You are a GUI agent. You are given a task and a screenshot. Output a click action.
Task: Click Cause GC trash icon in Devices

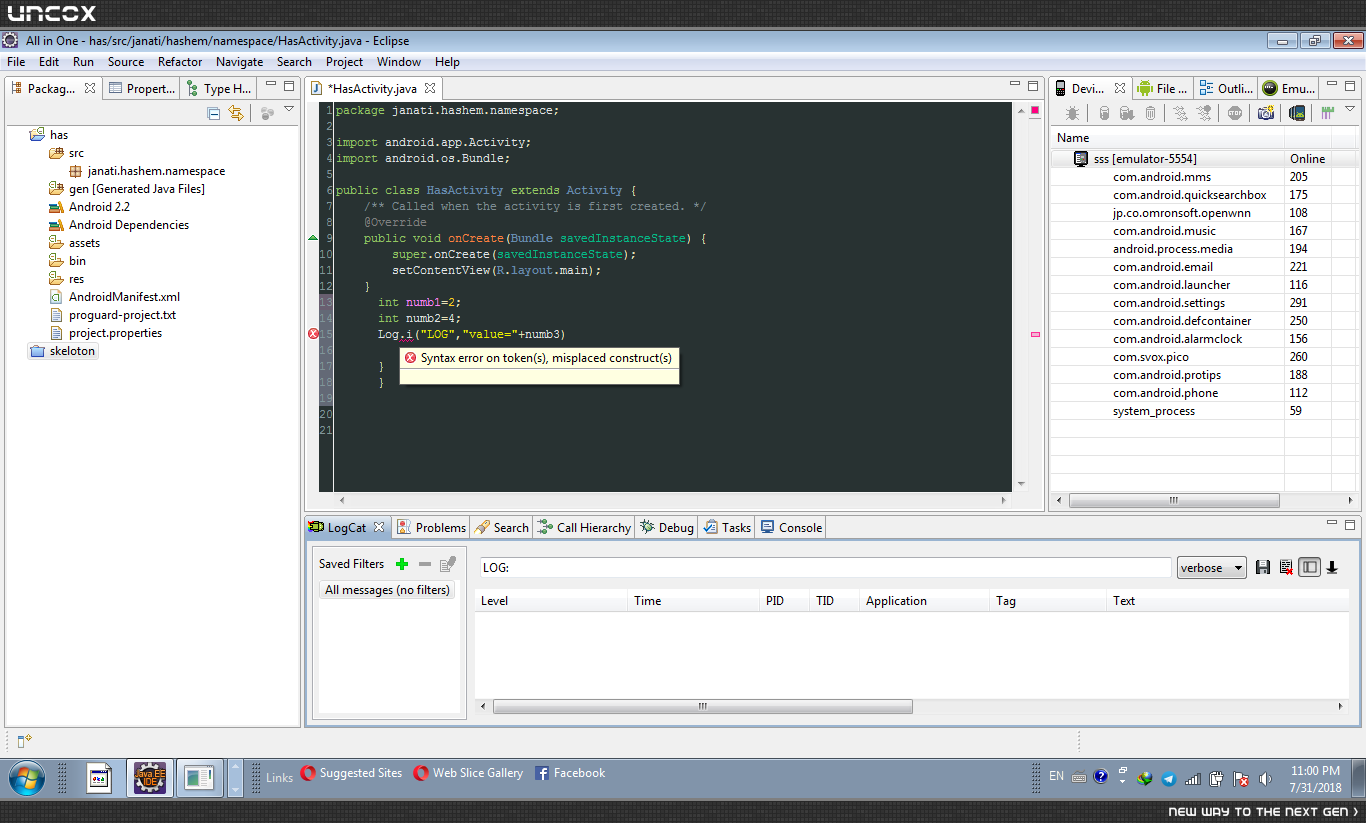tap(1150, 113)
